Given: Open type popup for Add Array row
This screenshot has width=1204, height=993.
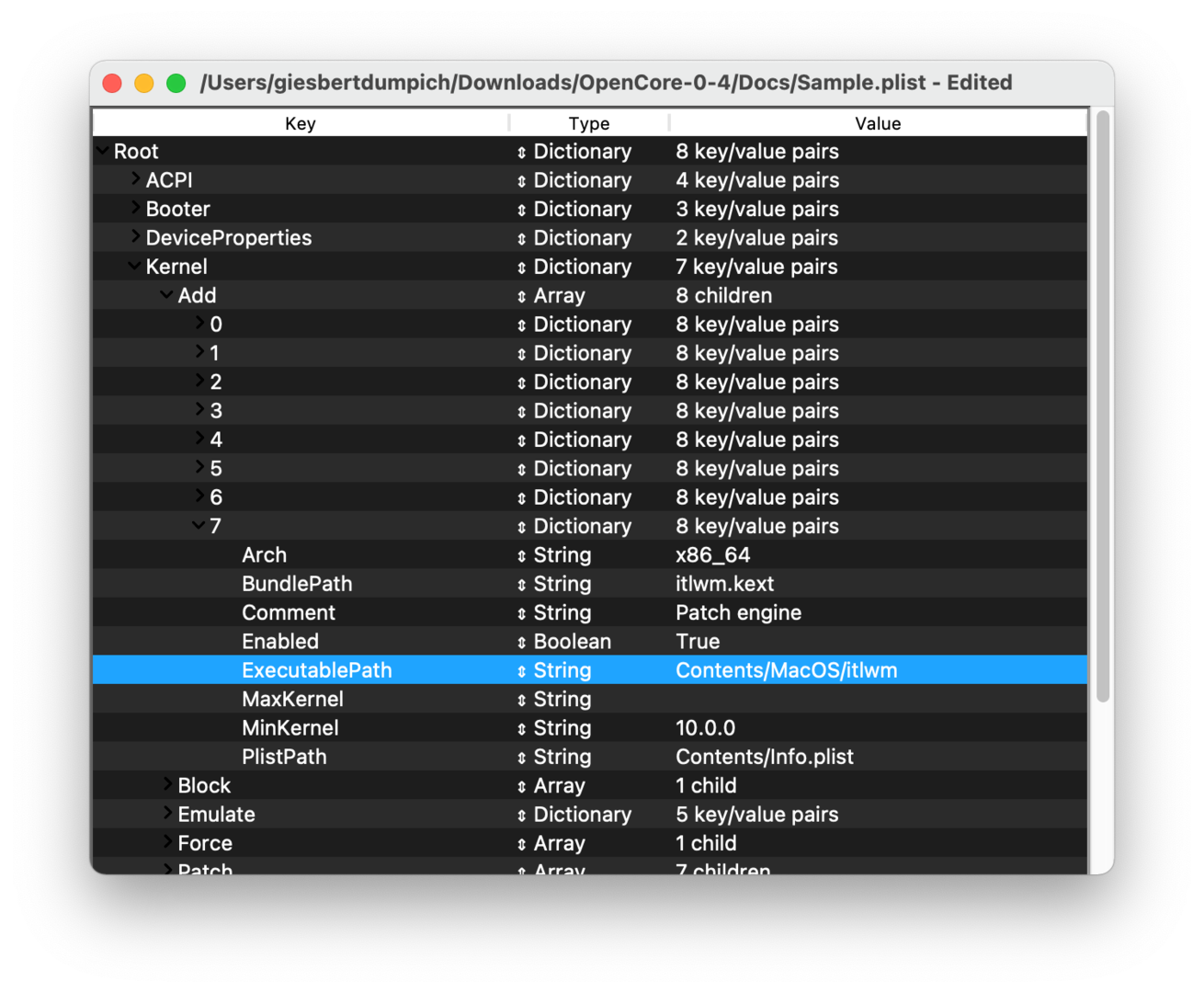Looking at the screenshot, I should click(x=521, y=297).
